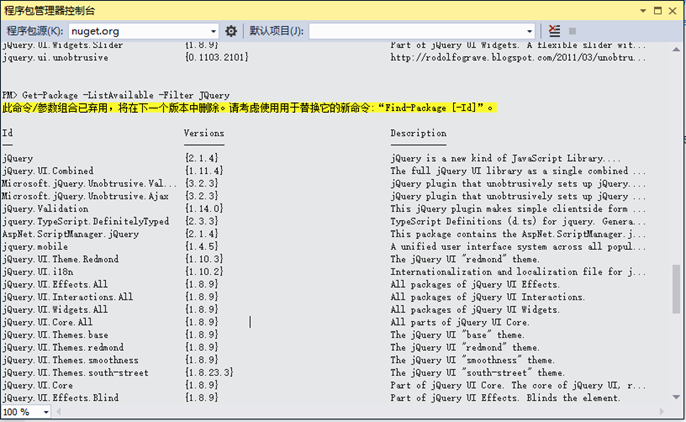Click jQuery.UI.Core.All package Id
The width and height of the screenshot is (686, 422).
tap(48, 322)
